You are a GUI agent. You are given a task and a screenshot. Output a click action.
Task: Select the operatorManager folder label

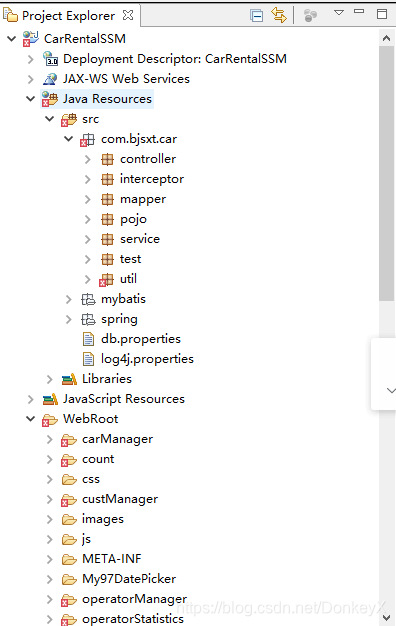click(x=135, y=599)
